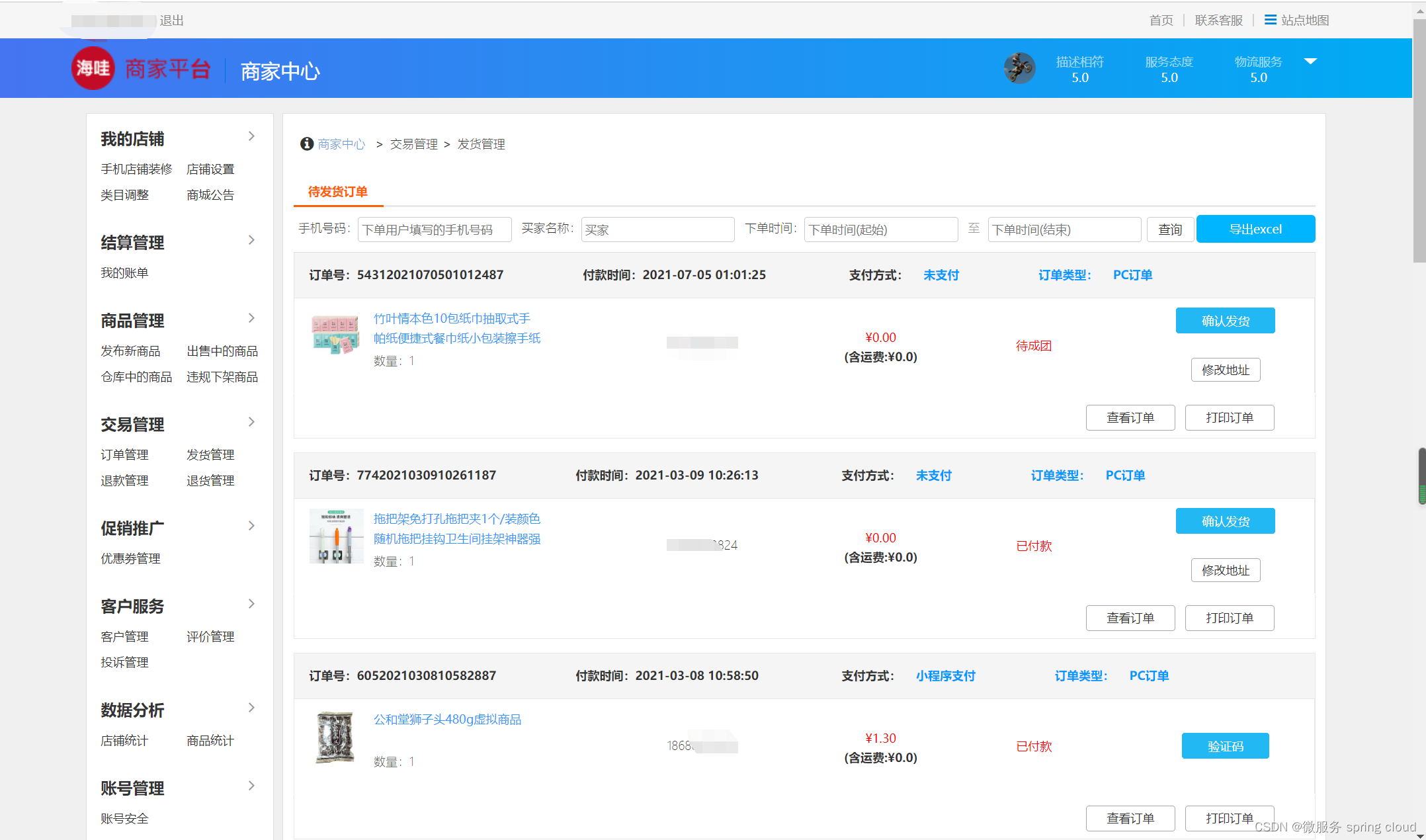Click the 海哇 platform logo
Viewport: 1426px width, 840px height.
(x=93, y=67)
